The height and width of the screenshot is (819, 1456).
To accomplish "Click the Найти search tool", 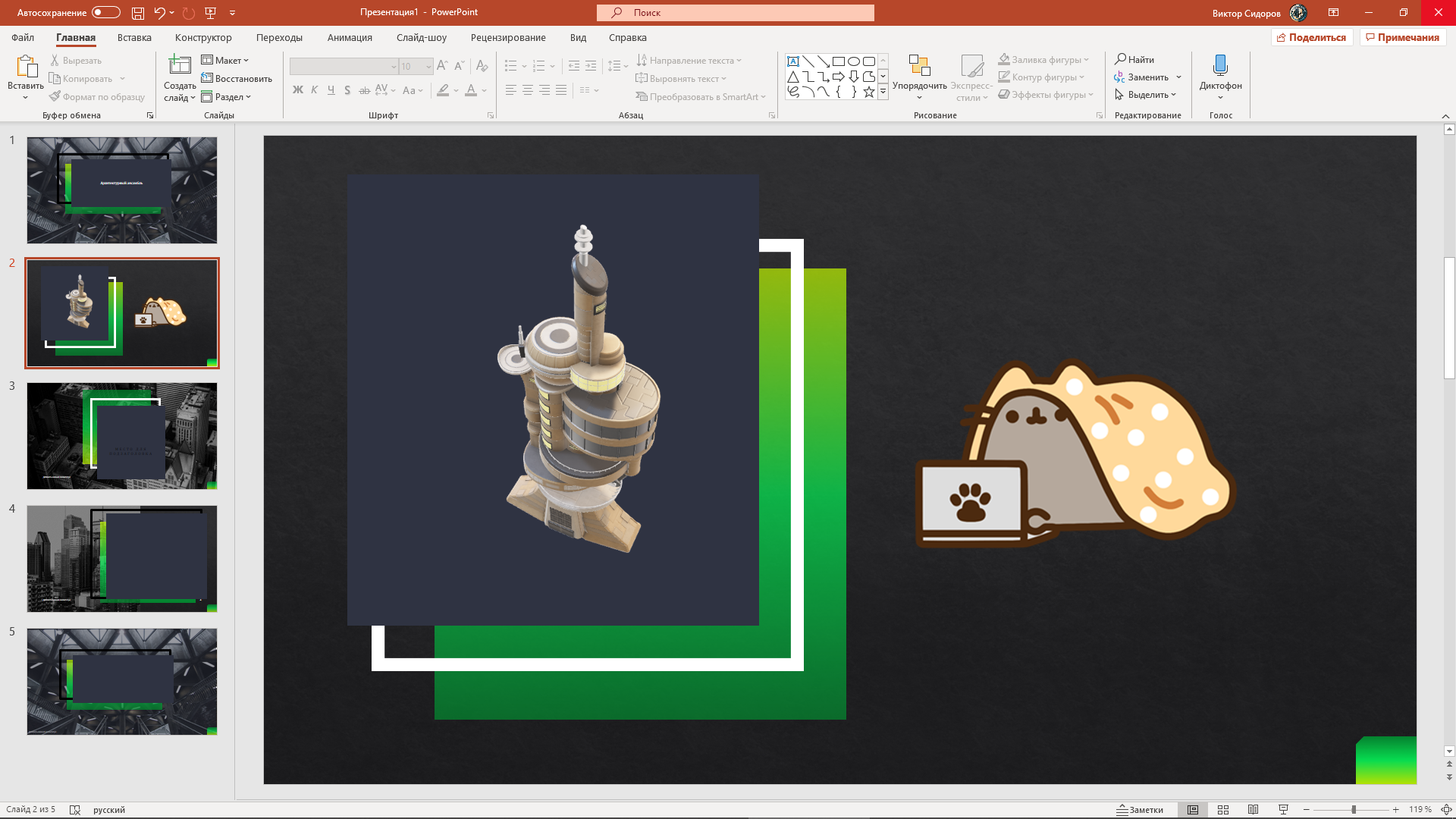I will click(1134, 59).
